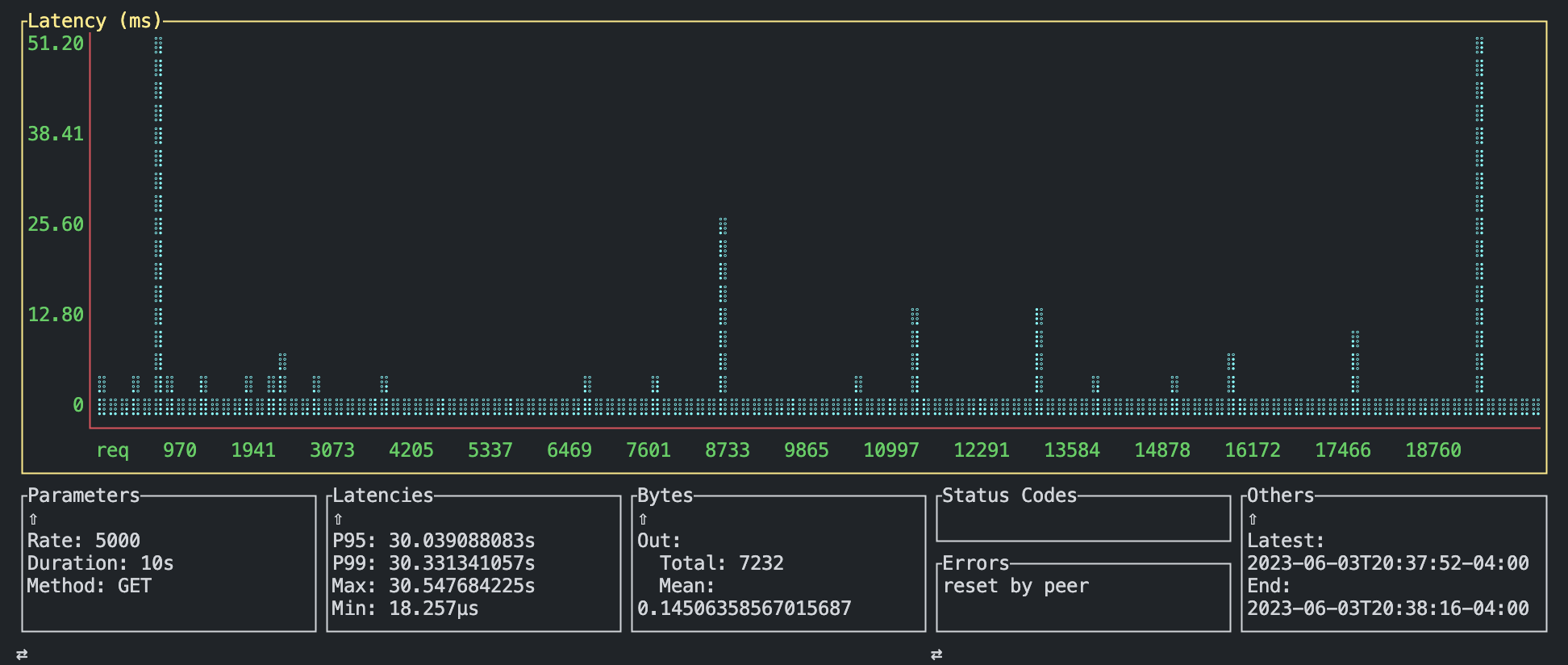The height and width of the screenshot is (665, 1568).
Task: Click the 12.80 y-axis label
Action: point(56,315)
